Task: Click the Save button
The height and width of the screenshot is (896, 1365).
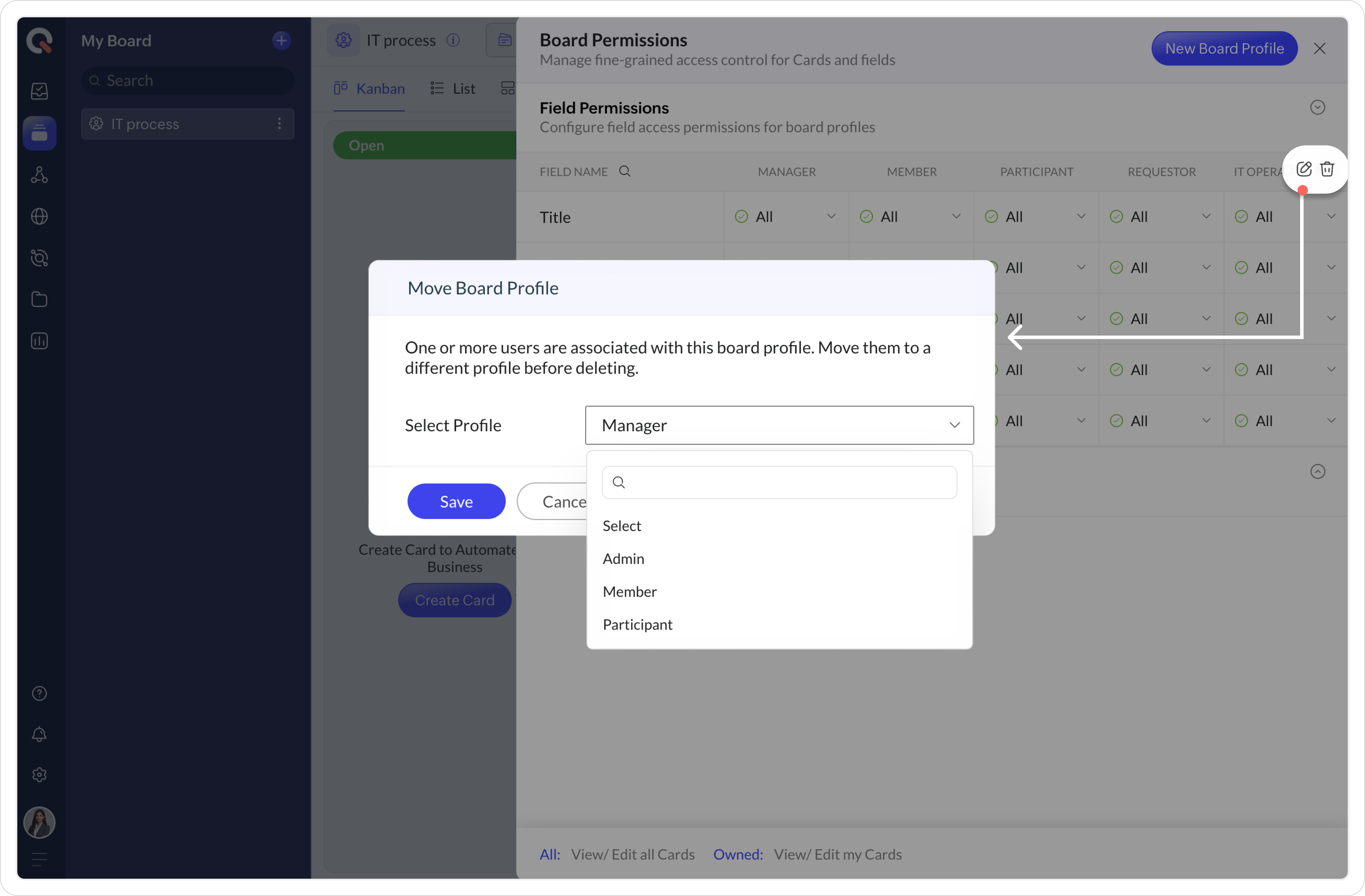Action: (456, 502)
